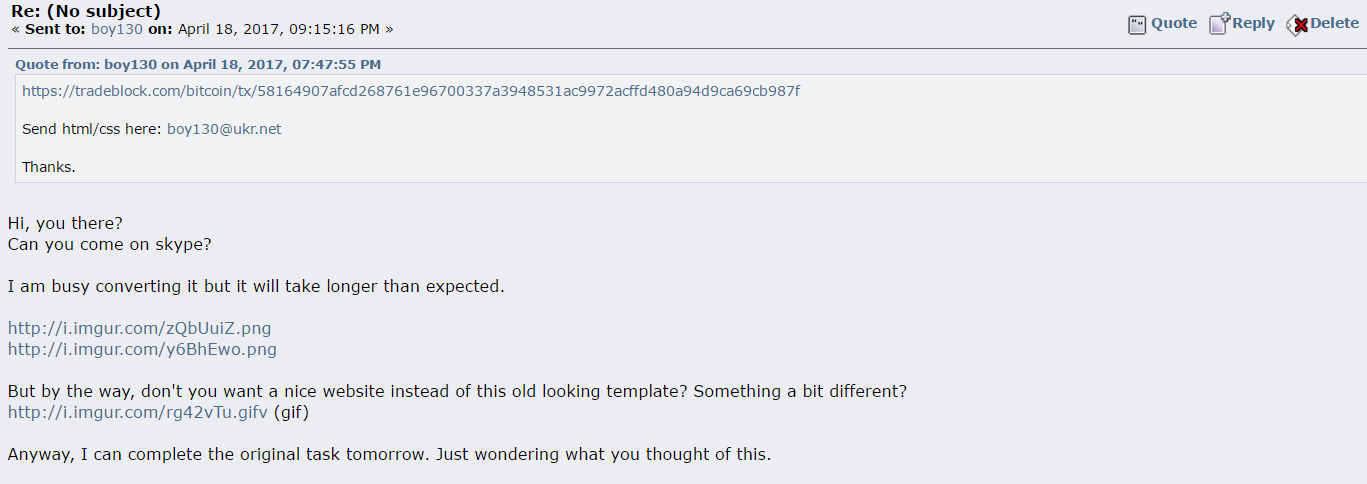Click the Reply page icon
Image resolution: width=1367 pixels, height=484 pixels.
pos(1219,24)
